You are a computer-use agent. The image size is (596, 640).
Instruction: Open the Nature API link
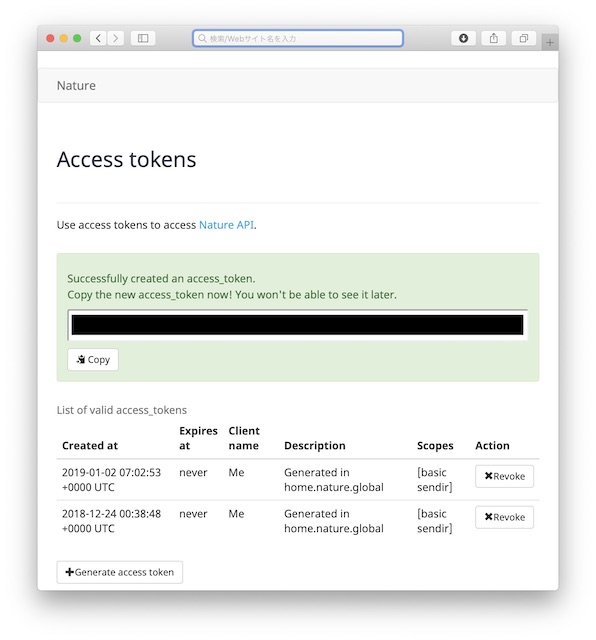226,225
